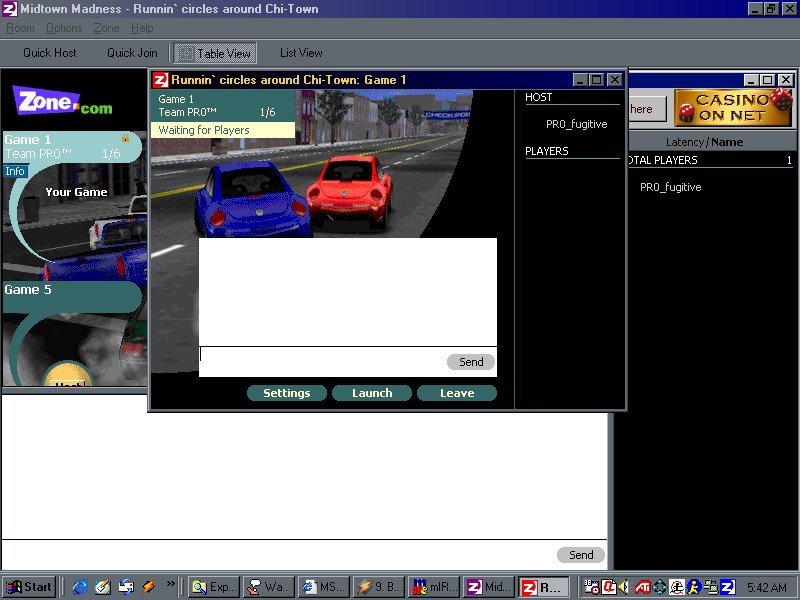Open the Options menu
This screenshot has width=800, height=600.
[64, 28]
